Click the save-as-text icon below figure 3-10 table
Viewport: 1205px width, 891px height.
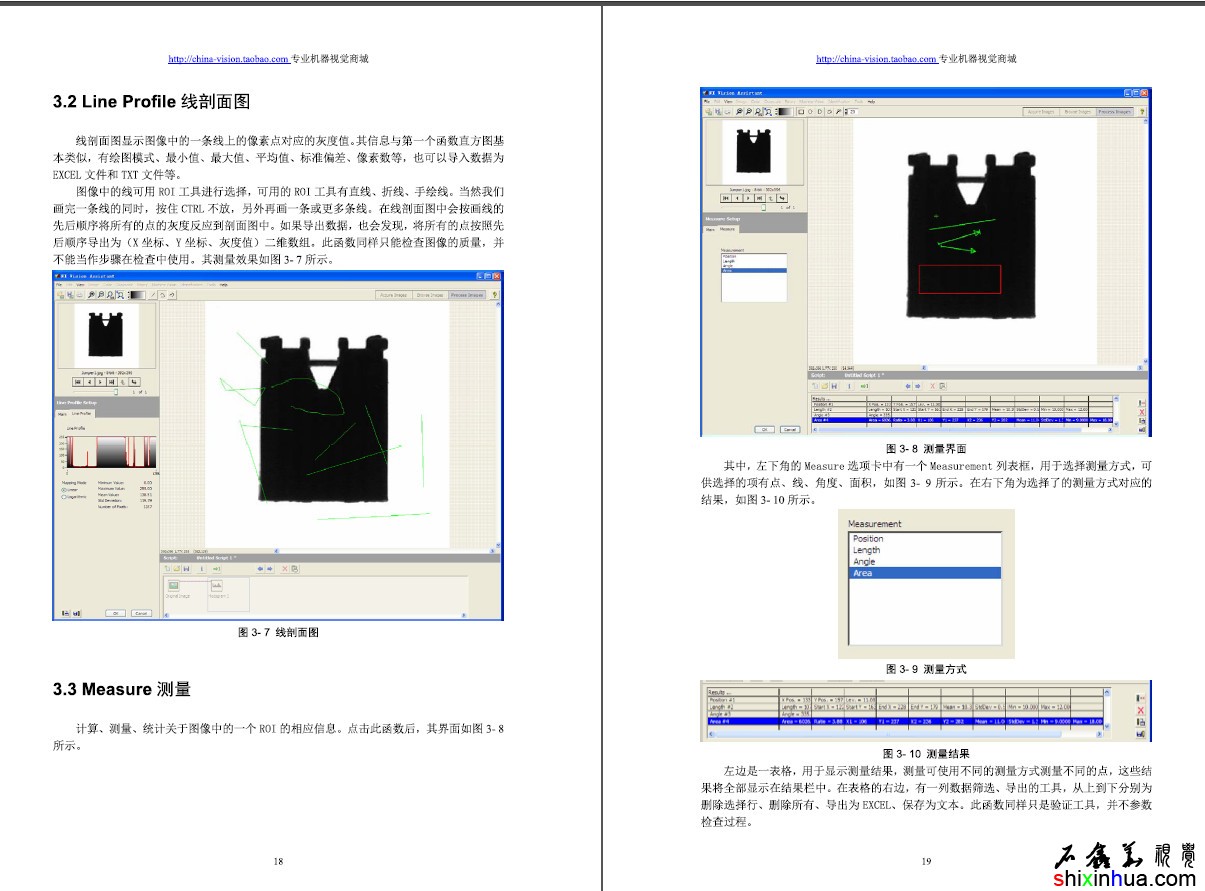[1141, 734]
